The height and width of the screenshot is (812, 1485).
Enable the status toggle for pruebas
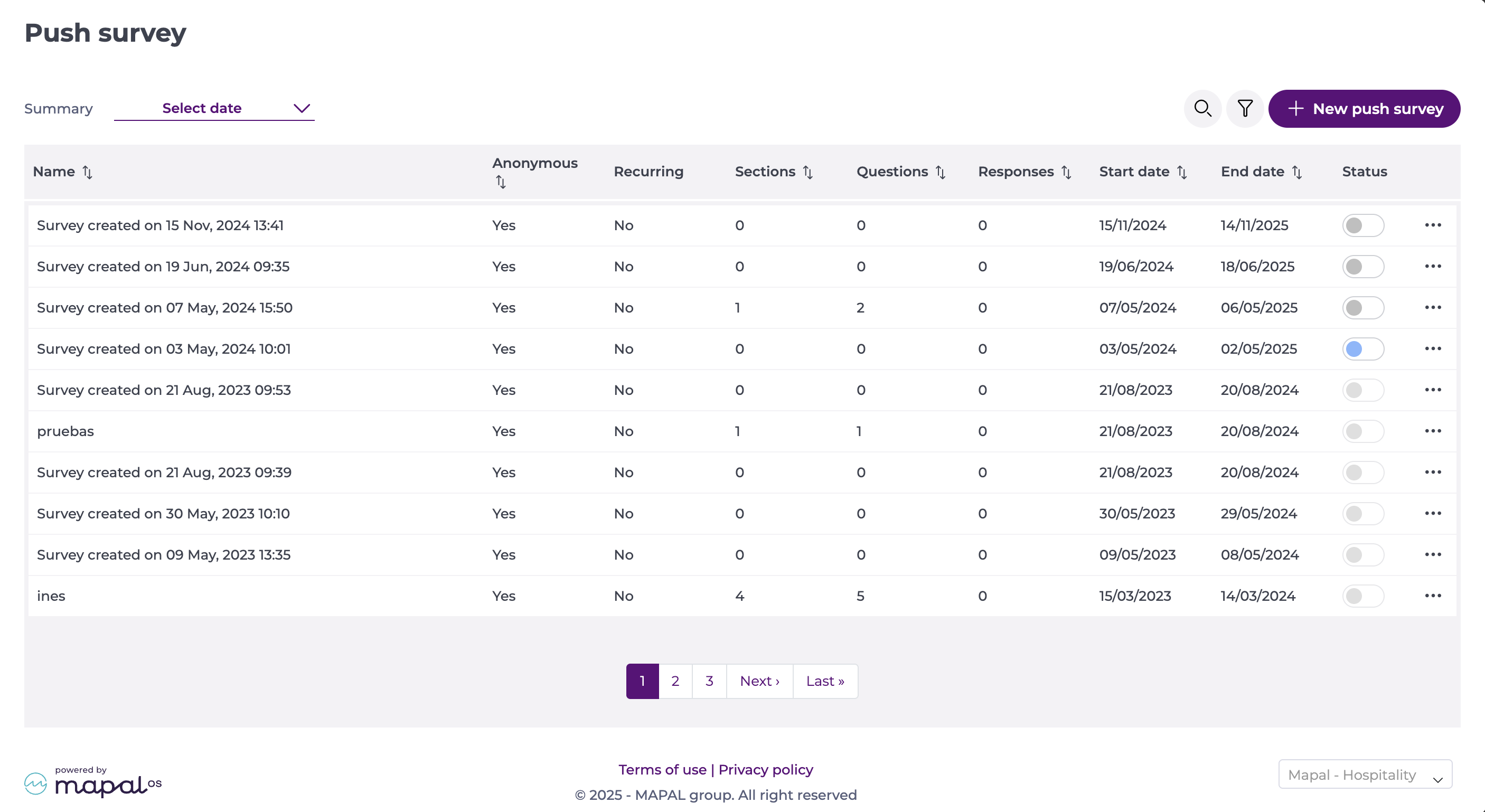coord(1363,430)
